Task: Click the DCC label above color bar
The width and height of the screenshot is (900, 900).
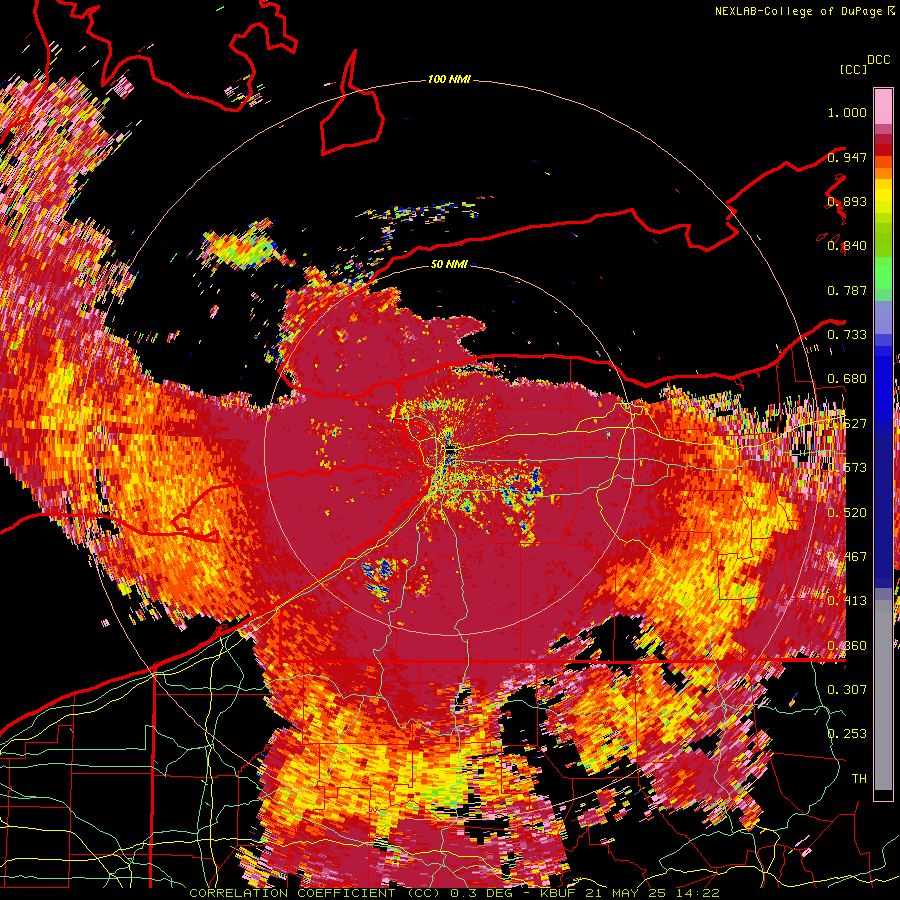Action: pyautogui.click(x=878, y=60)
